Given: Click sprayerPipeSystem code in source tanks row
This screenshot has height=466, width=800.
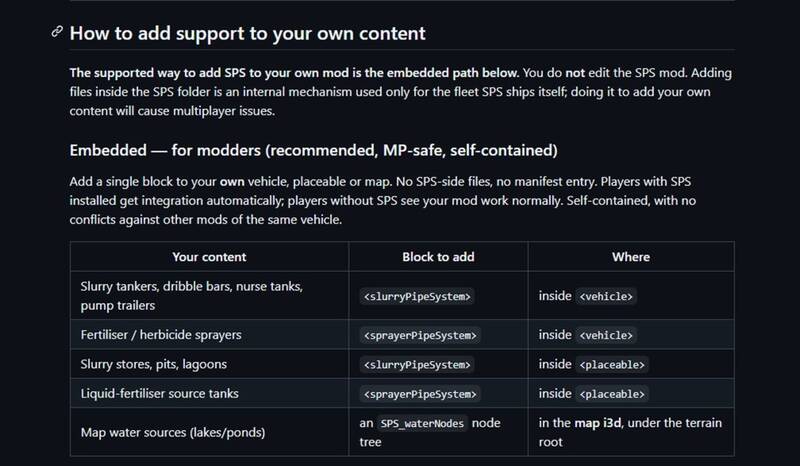Looking at the screenshot, I should pos(419,394).
